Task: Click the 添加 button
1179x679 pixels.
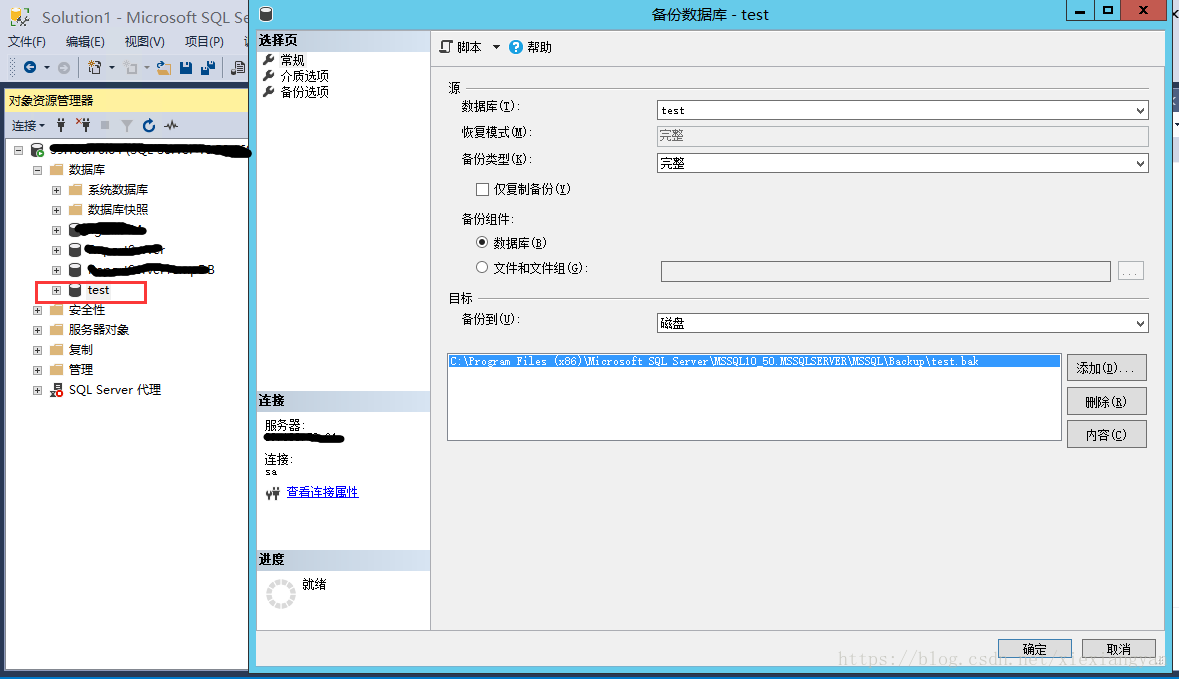Action: pos(1106,367)
